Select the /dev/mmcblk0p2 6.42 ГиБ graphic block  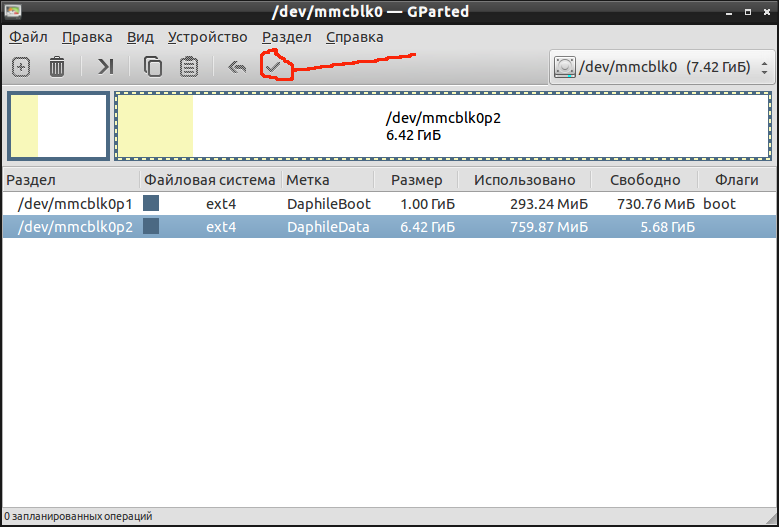pos(443,126)
